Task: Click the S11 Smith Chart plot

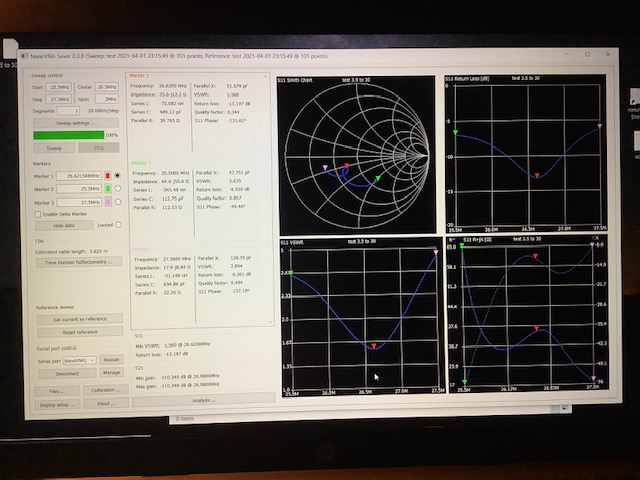Action: pyautogui.click(x=356, y=154)
